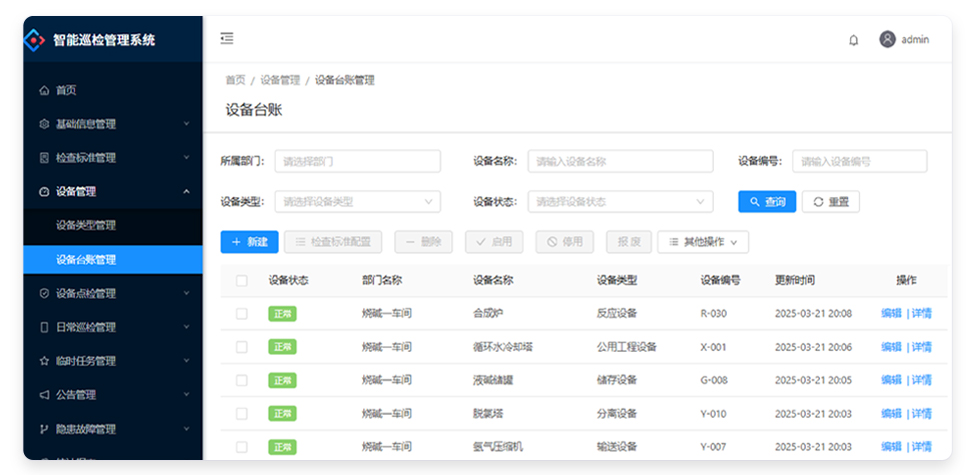975x475 pixels.
Task: Select the checkbox for 循环水冷却塔 row
Action: click(242, 347)
